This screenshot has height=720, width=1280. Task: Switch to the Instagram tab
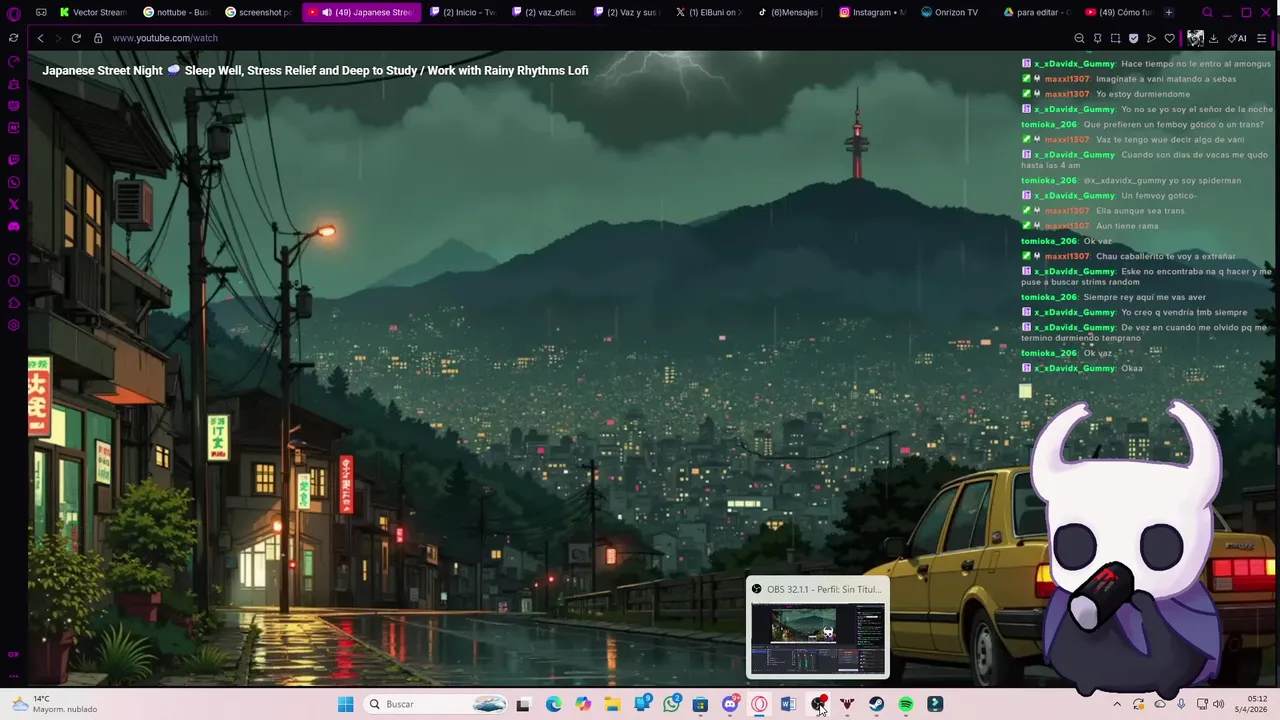(872, 12)
